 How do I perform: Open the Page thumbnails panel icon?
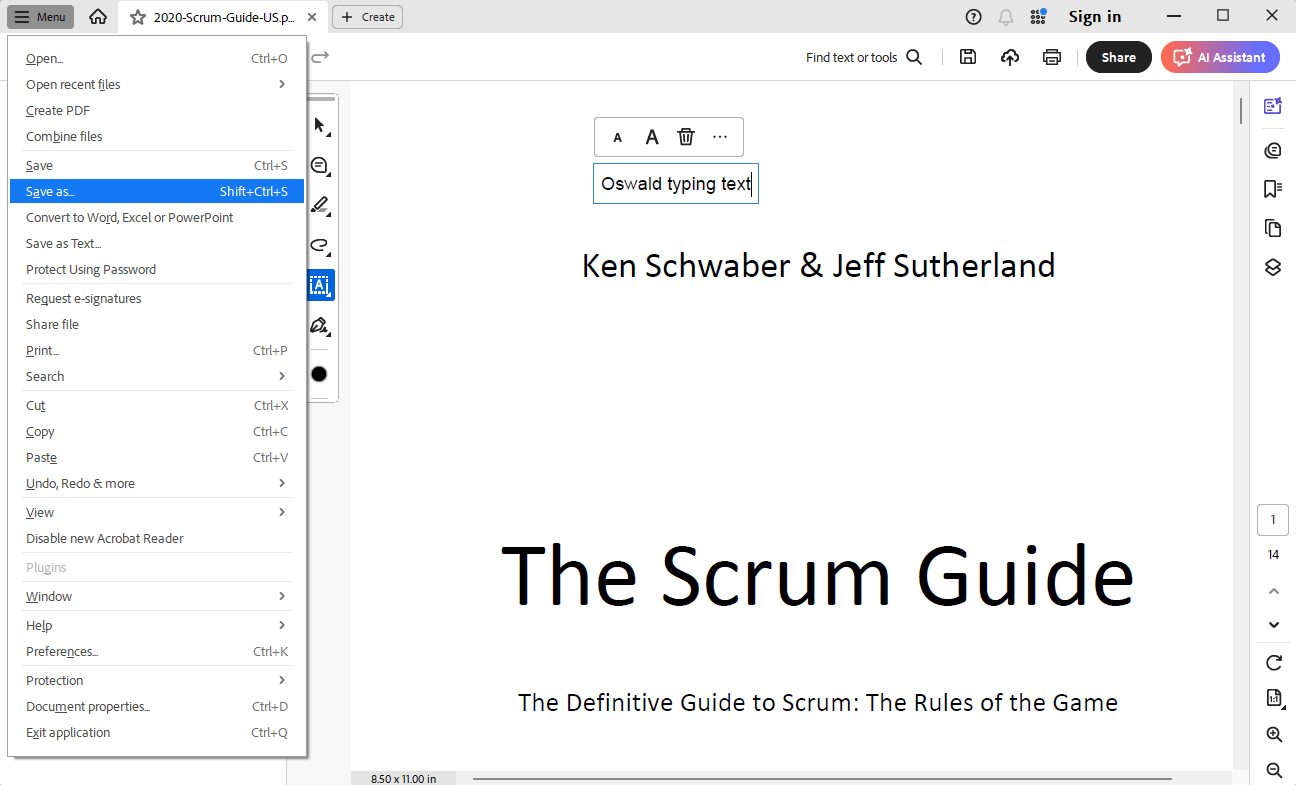click(x=1273, y=228)
